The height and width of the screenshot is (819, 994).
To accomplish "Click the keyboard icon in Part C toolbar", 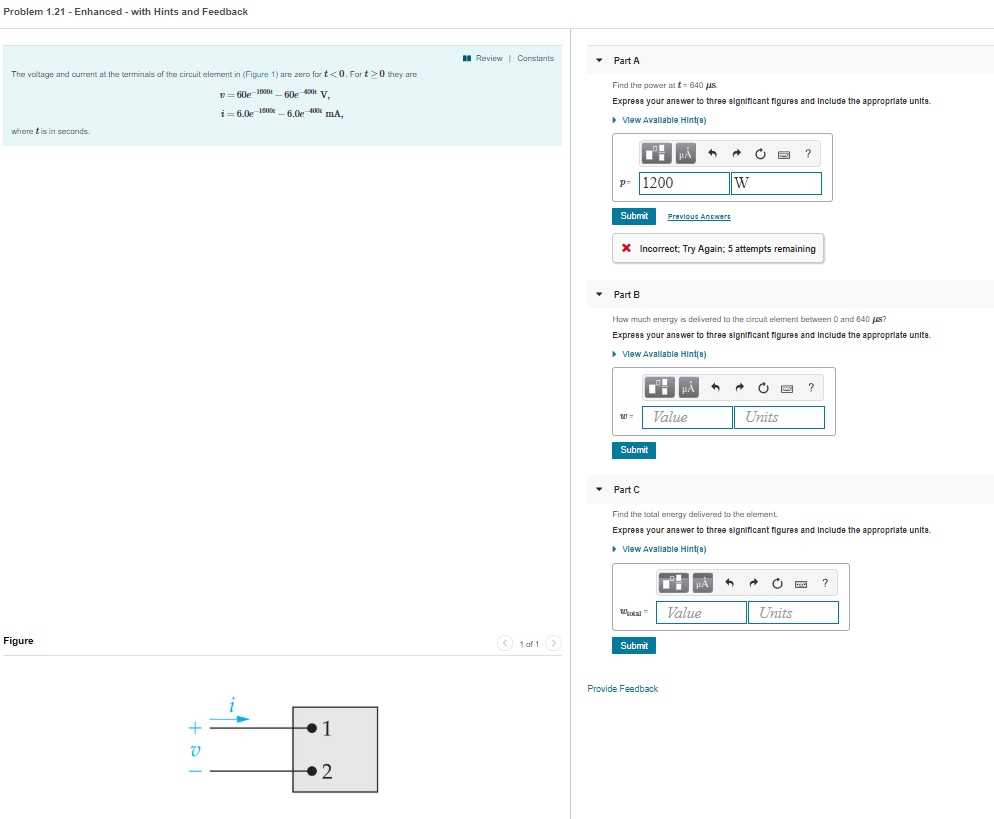I will [801, 583].
